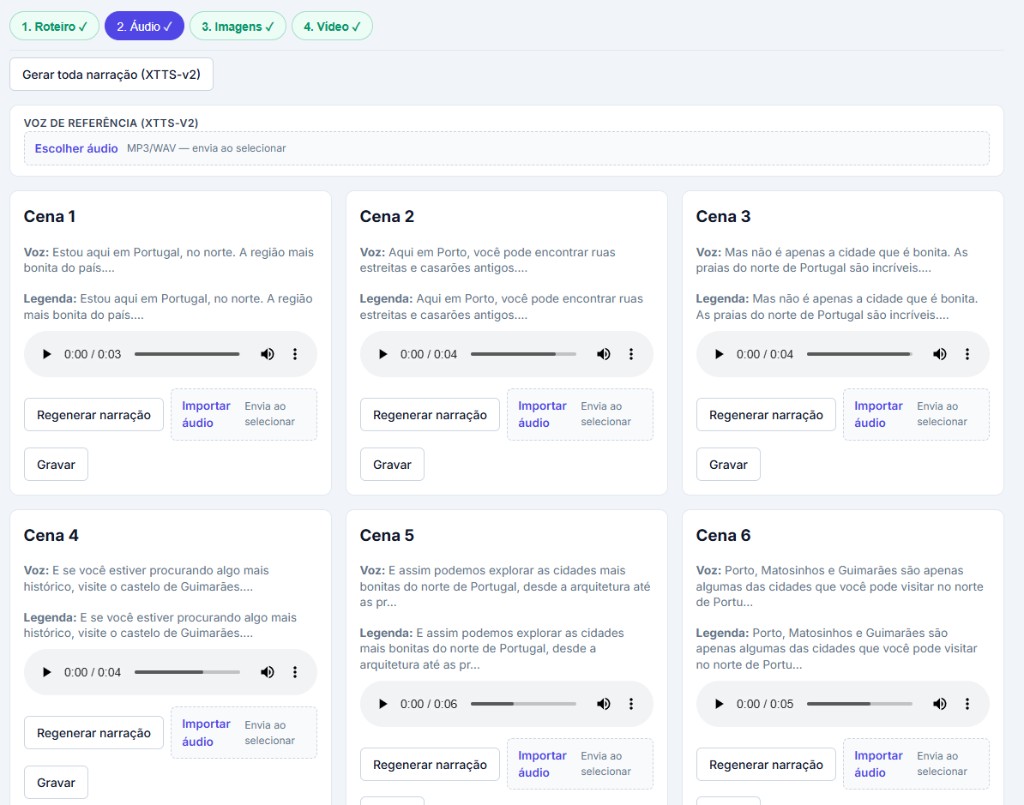The image size is (1024, 805).
Task: Open more options on Cena 3 player
Action: [967, 354]
